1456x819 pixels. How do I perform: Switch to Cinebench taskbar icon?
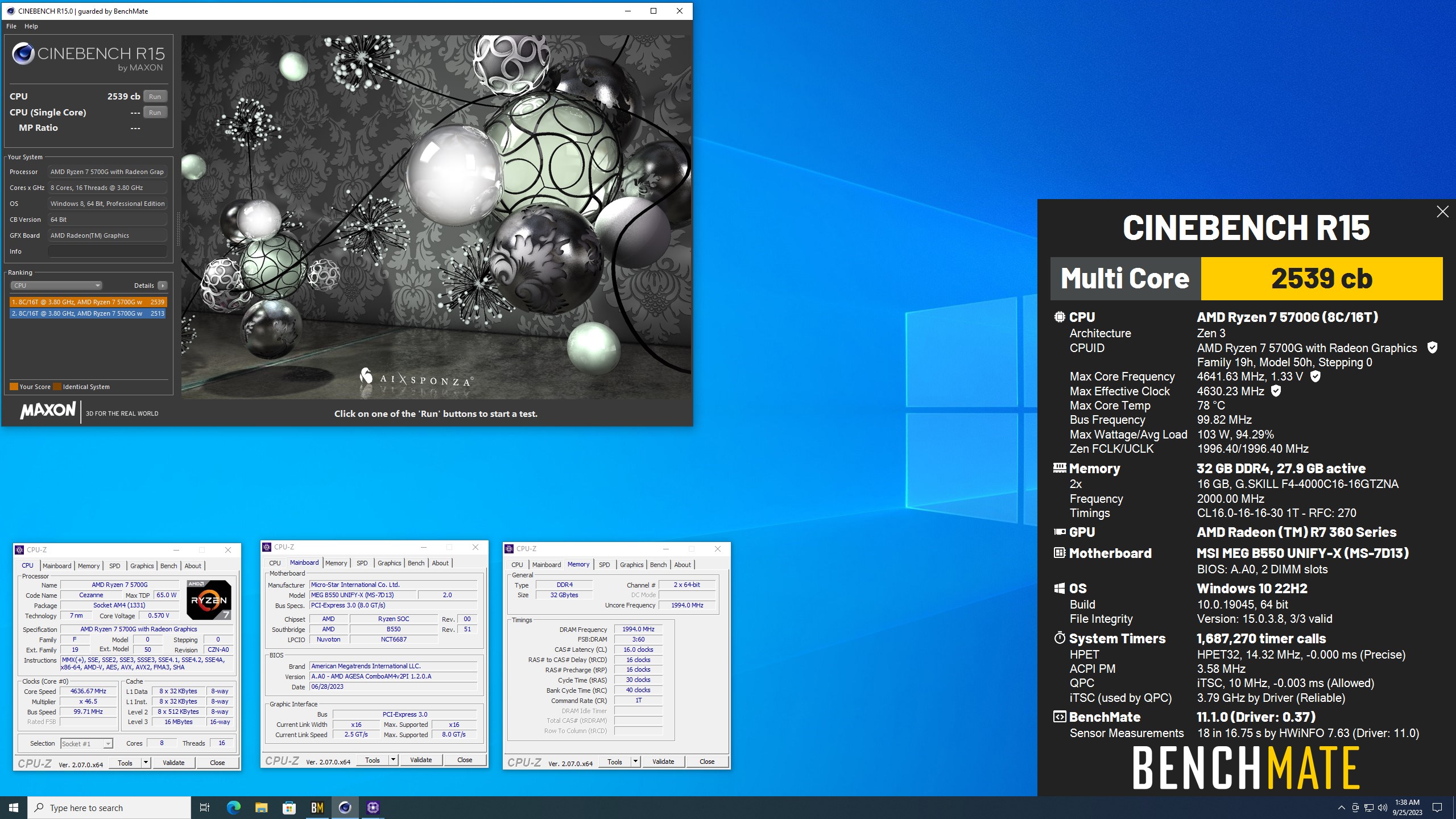click(345, 808)
